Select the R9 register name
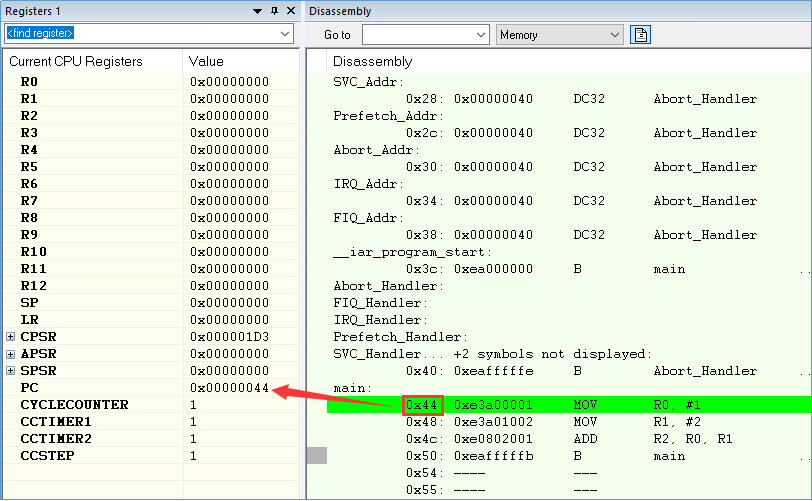 (29, 235)
